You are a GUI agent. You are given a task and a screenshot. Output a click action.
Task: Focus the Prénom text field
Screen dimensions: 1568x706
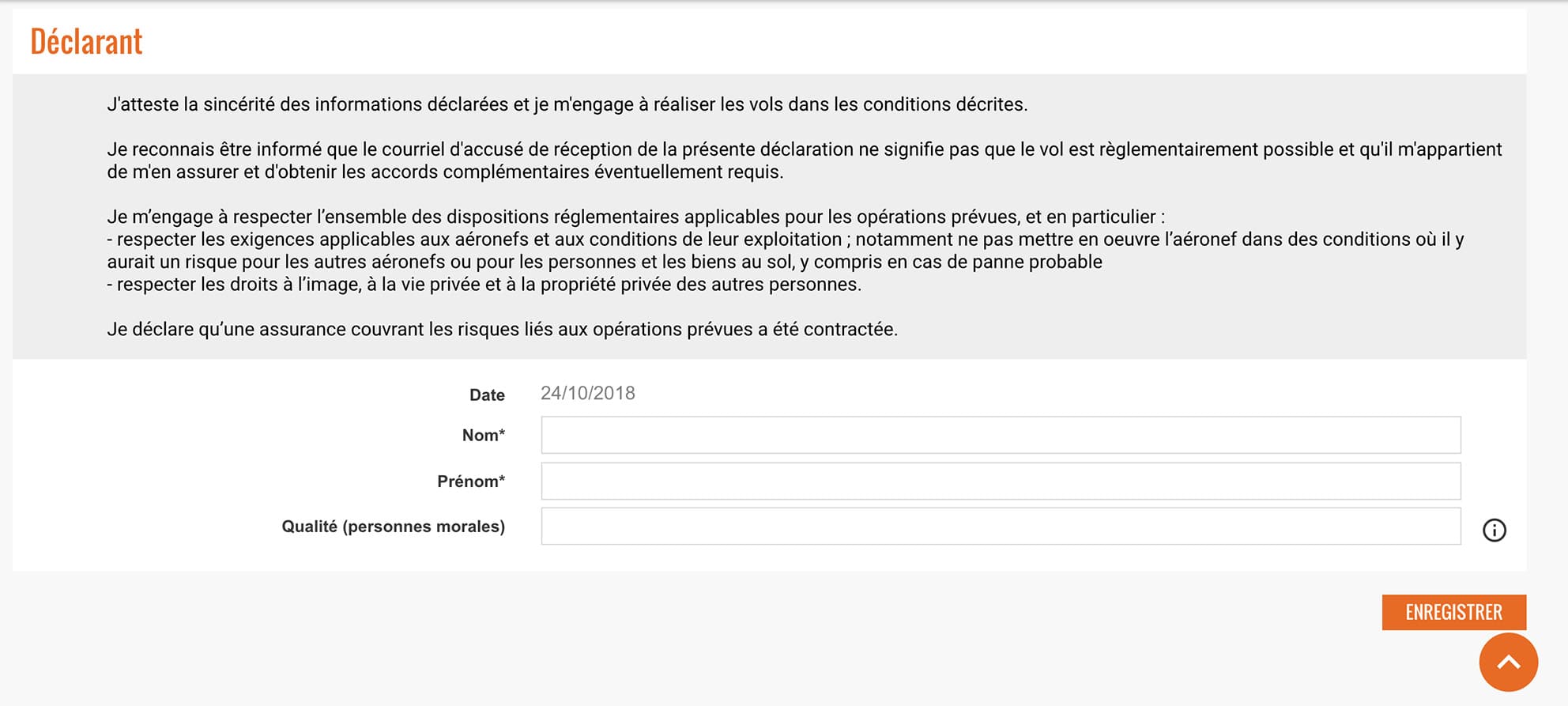[x=1000, y=481]
